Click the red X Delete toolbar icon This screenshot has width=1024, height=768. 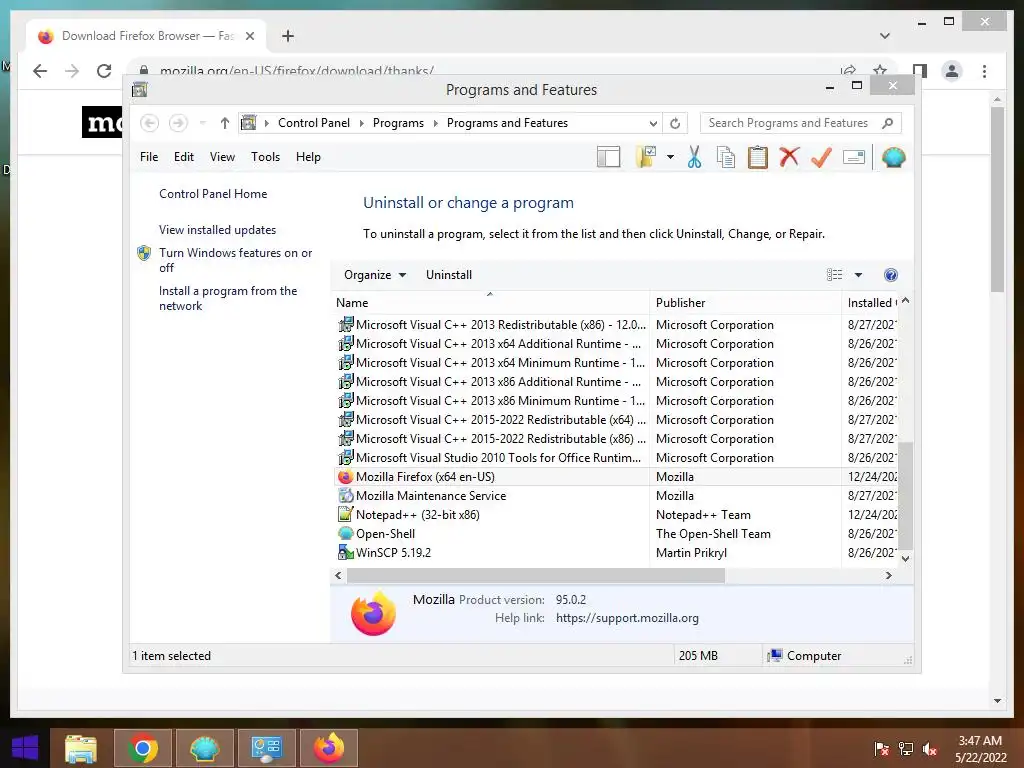[789, 157]
